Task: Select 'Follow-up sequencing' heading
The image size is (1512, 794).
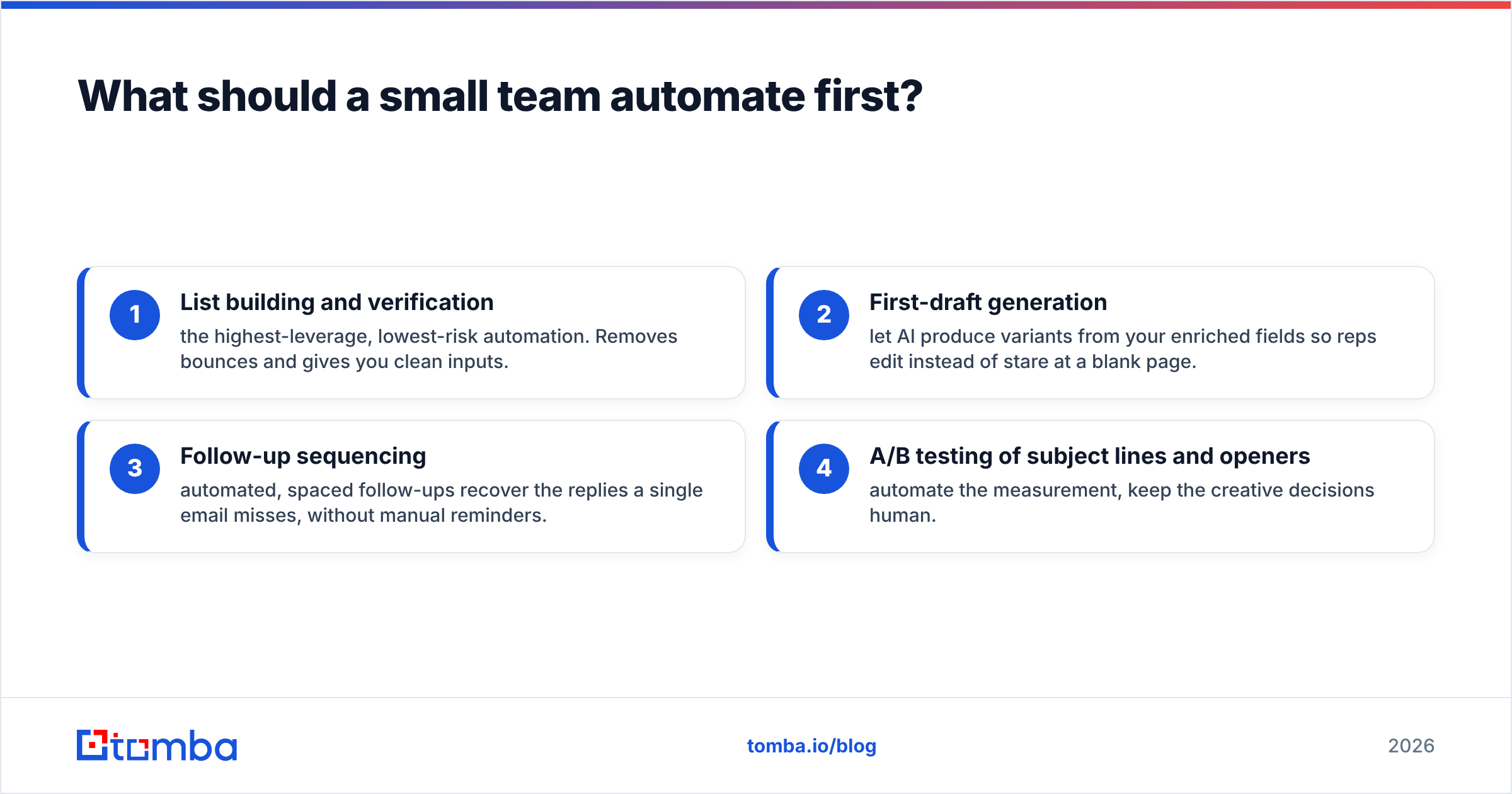Action: pos(303,456)
